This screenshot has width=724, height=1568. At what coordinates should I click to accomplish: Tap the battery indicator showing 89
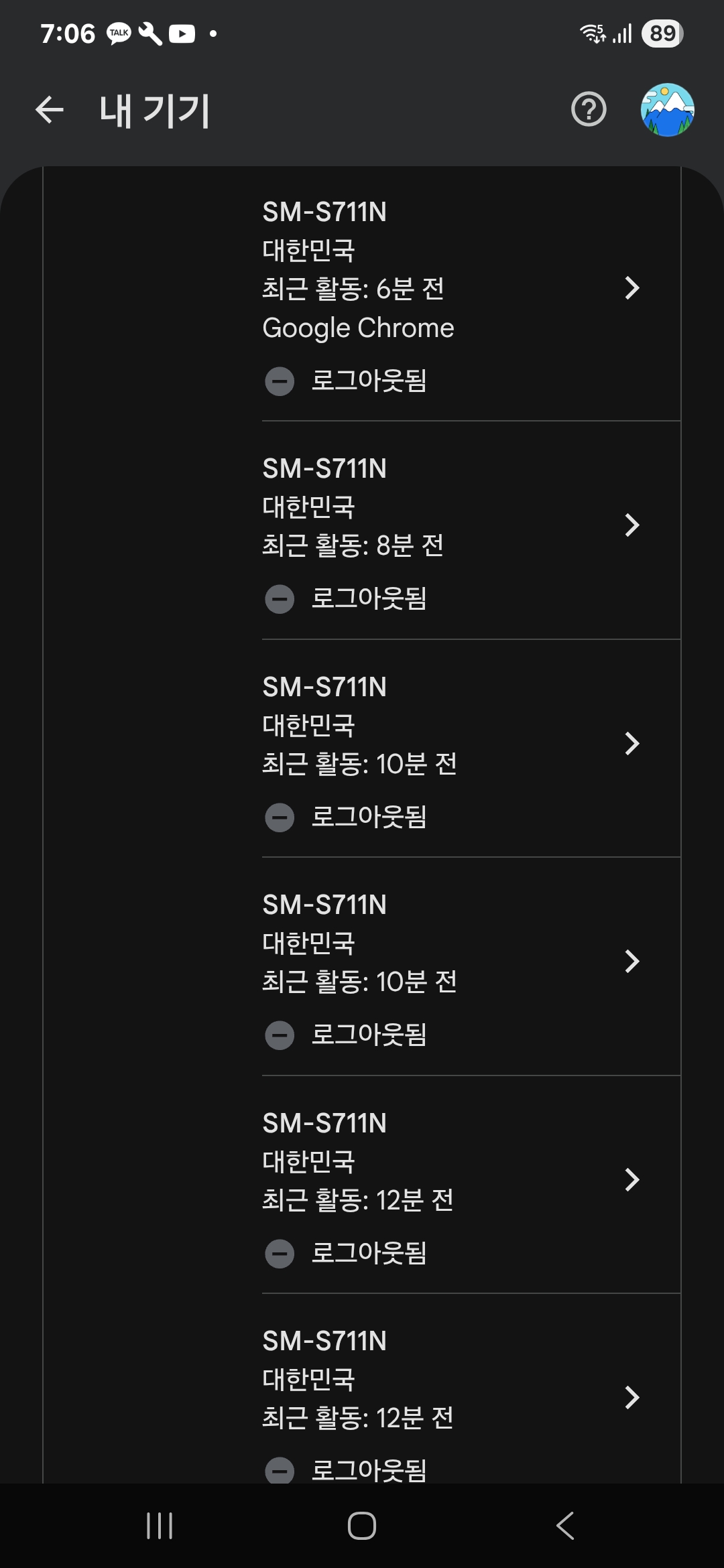pyautogui.click(x=662, y=34)
